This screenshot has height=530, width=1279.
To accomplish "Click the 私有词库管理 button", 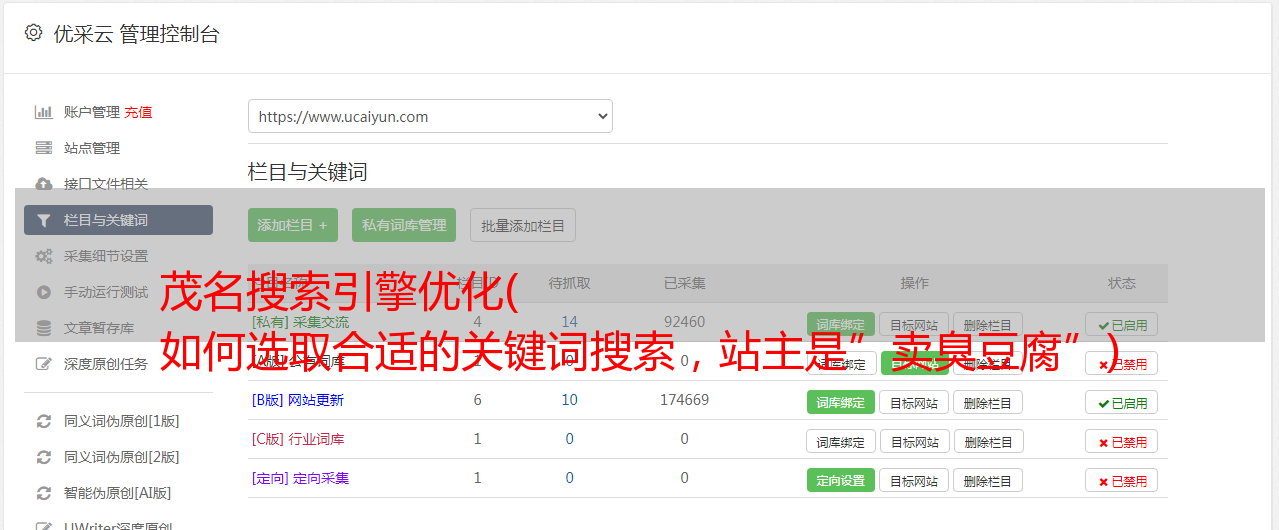I will (404, 225).
